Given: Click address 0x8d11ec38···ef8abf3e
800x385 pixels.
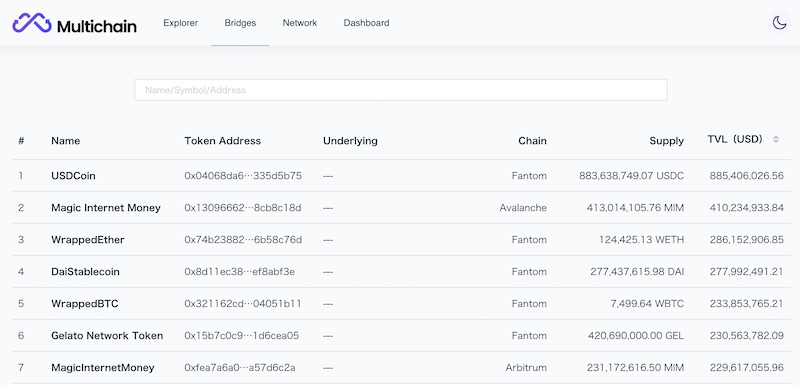Looking at the screenshot, I should (x=239, y=272).
